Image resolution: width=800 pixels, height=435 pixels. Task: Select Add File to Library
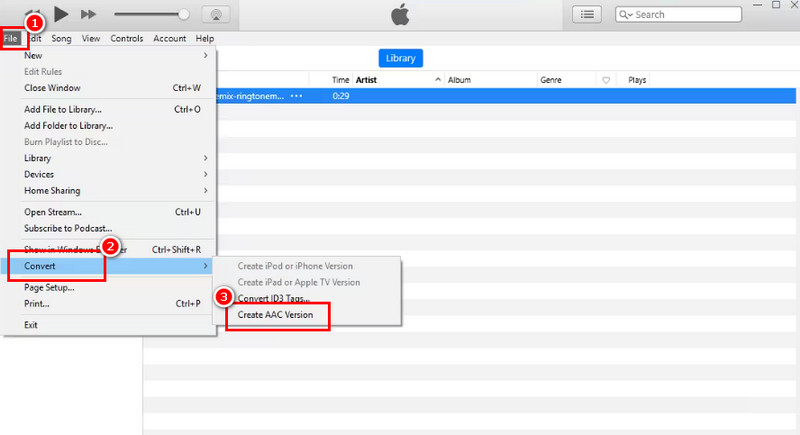click(108, 109)
